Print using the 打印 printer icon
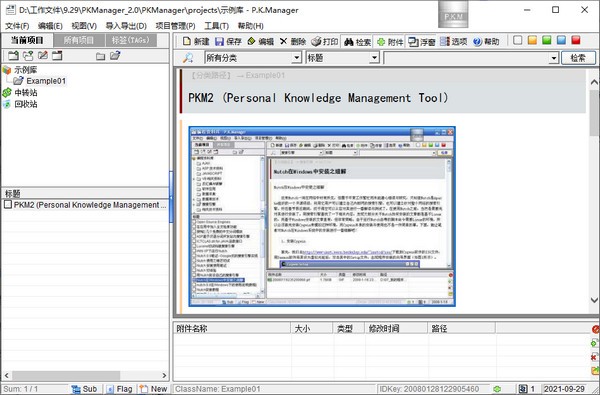 [316, 41]
